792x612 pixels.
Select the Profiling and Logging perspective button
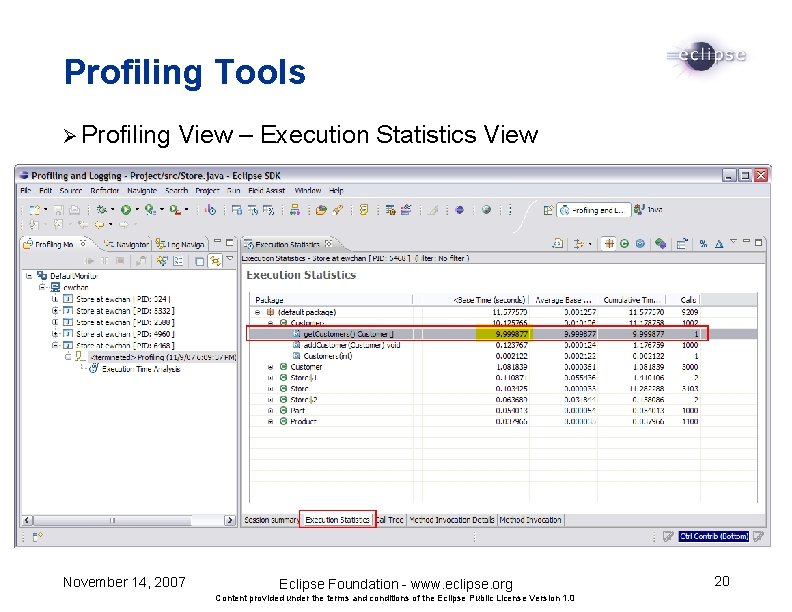coord(593,210)
